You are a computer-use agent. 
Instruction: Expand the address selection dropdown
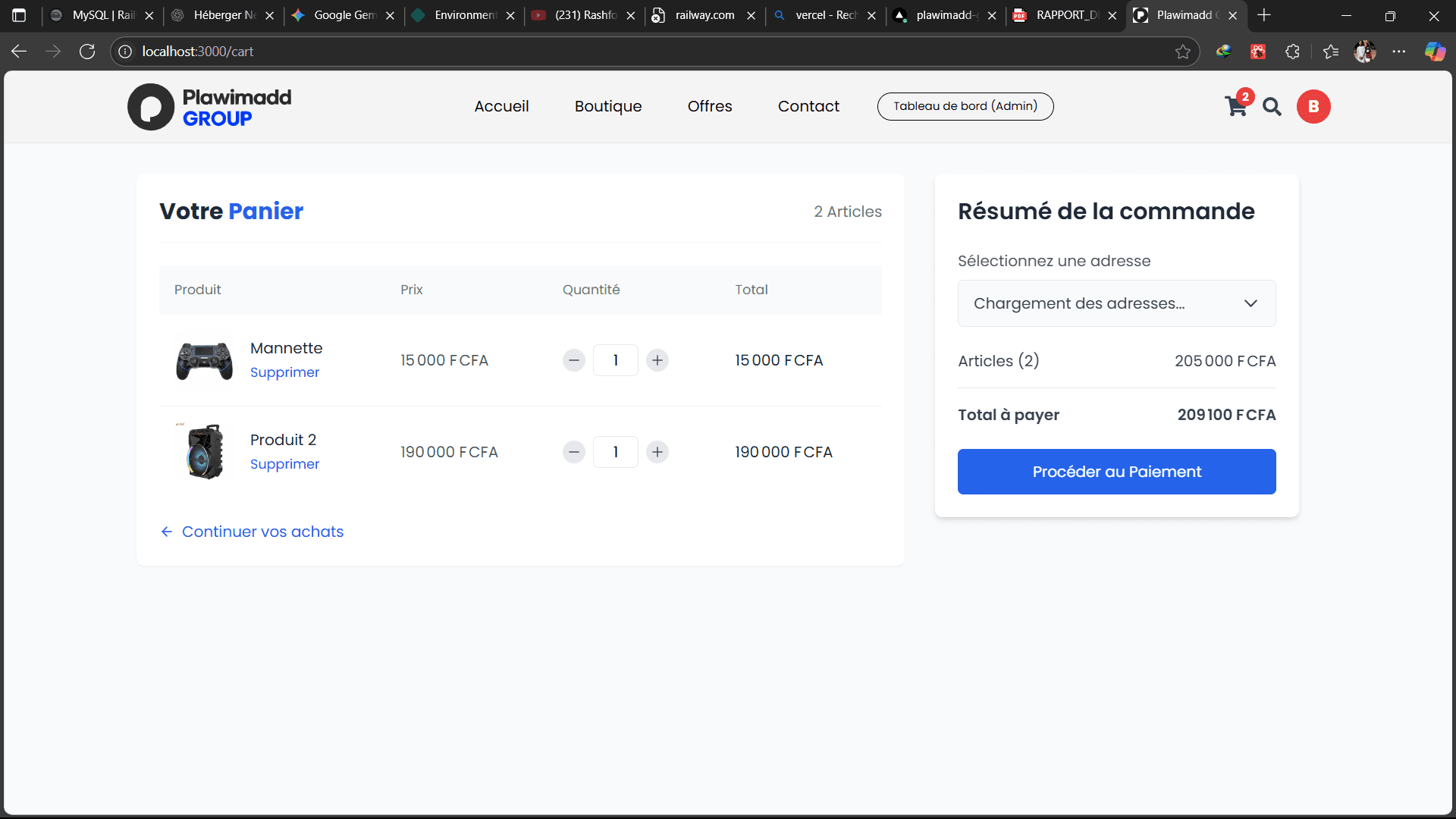1116,303
